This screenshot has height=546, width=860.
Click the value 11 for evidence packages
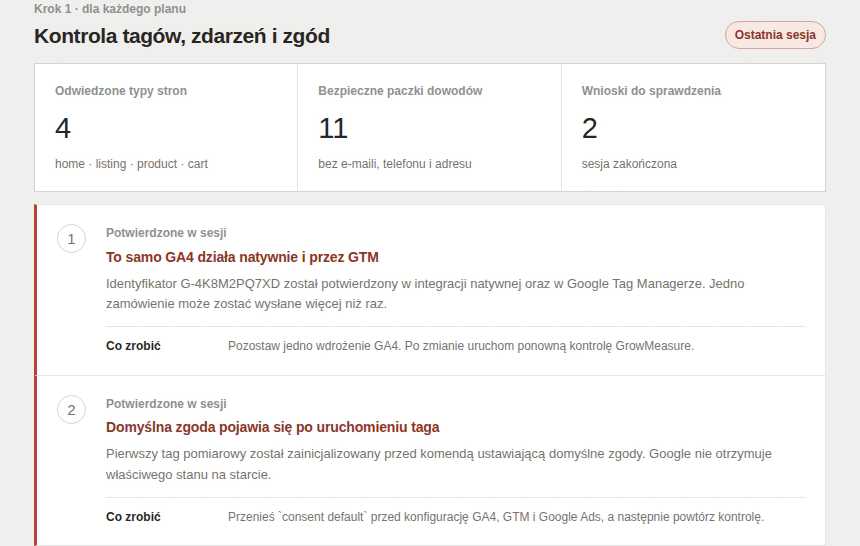pos(333,128)
